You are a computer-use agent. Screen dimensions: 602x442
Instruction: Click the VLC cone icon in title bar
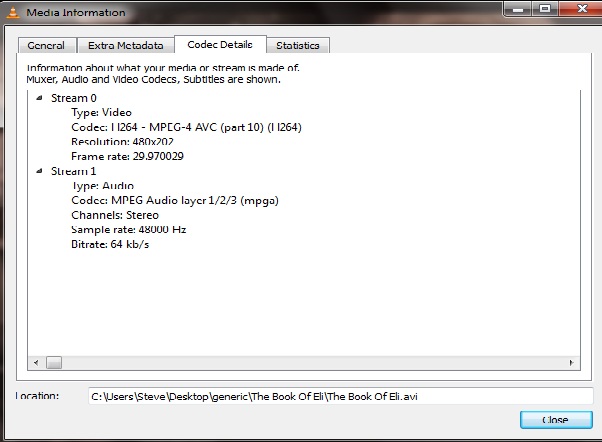tap(13, 12)
